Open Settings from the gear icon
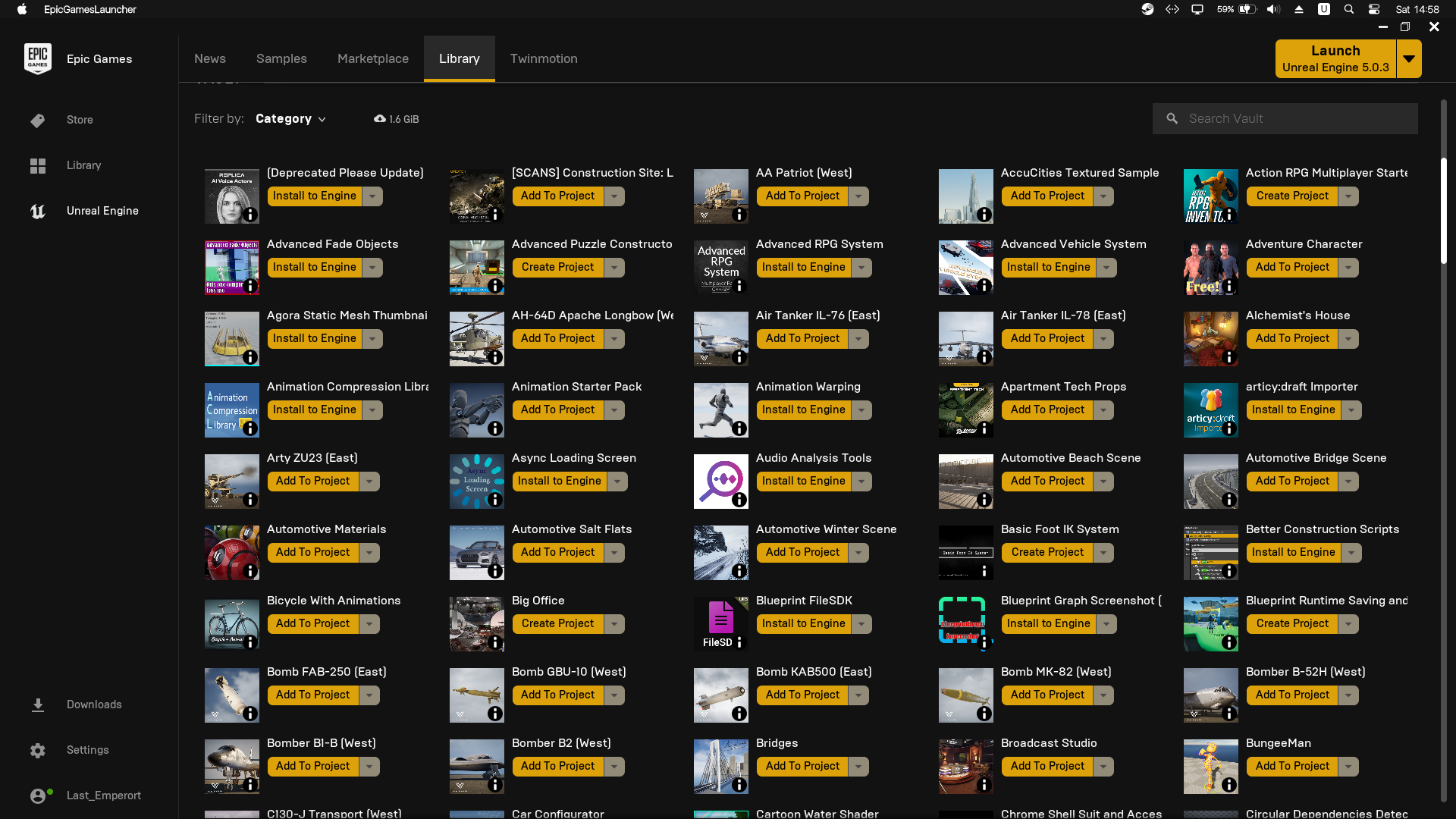 click(x=38, y=751)
